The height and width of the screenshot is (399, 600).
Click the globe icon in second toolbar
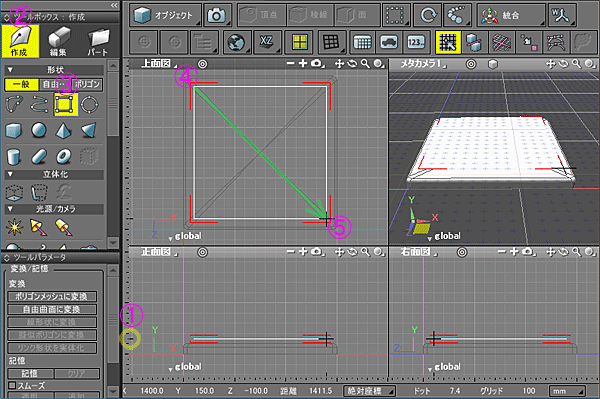click(236, 42)
